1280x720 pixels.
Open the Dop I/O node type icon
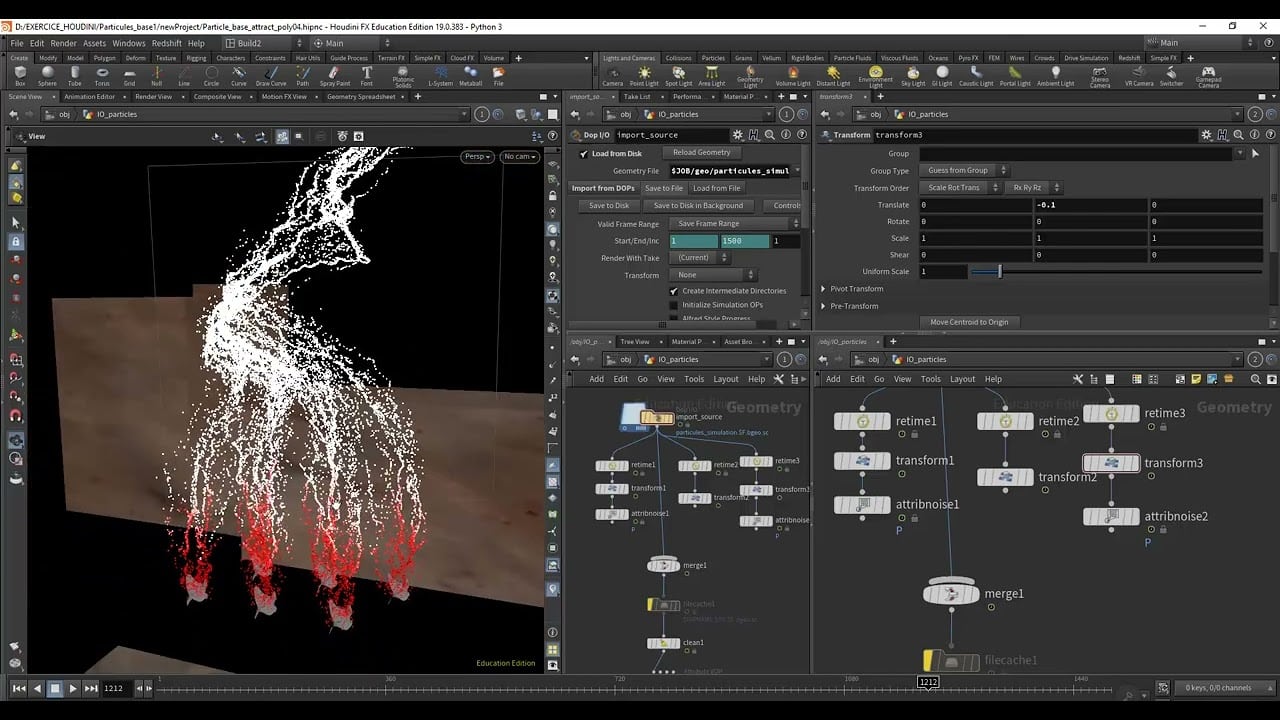577,135
